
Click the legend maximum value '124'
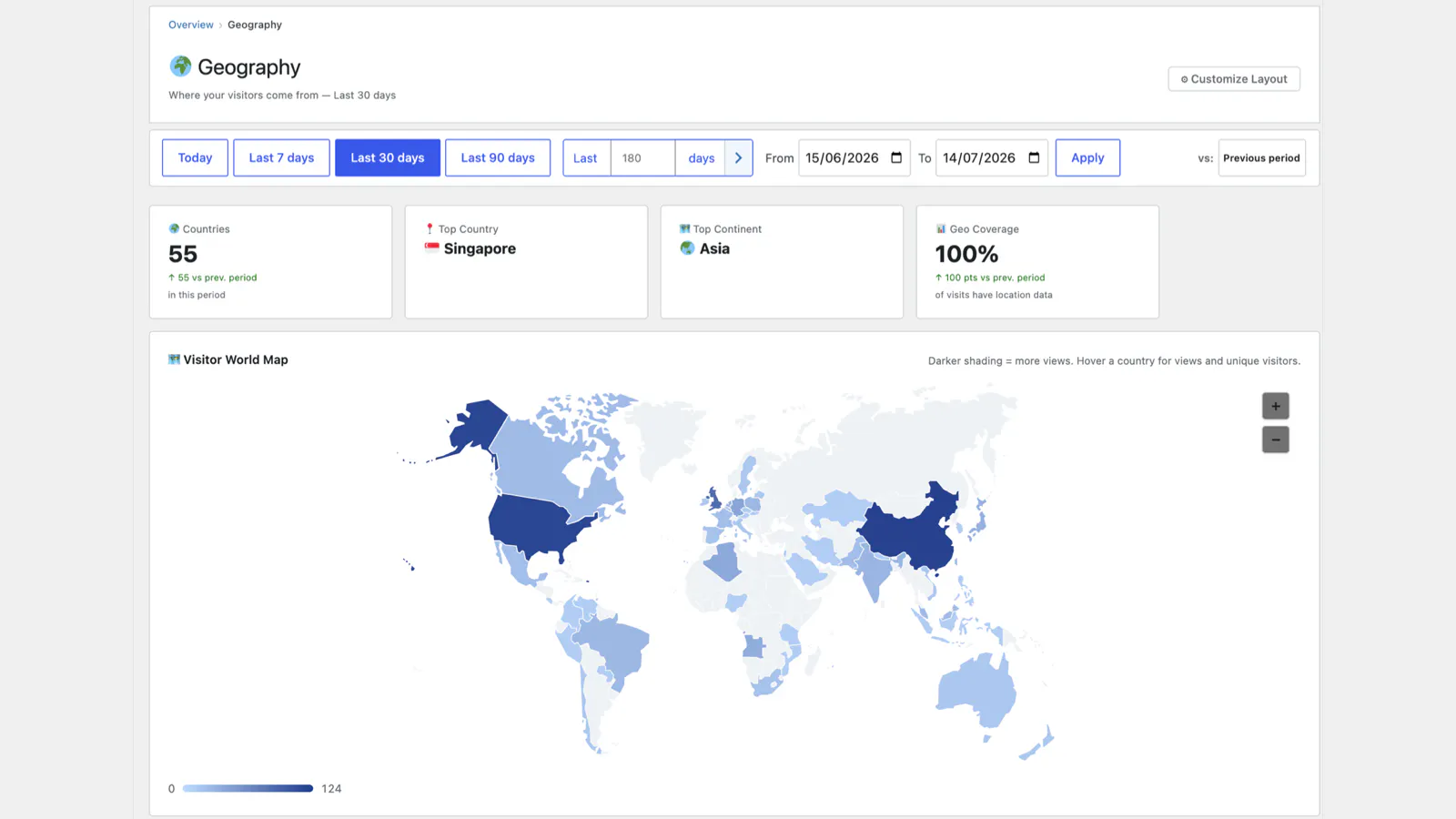point(331,789)
